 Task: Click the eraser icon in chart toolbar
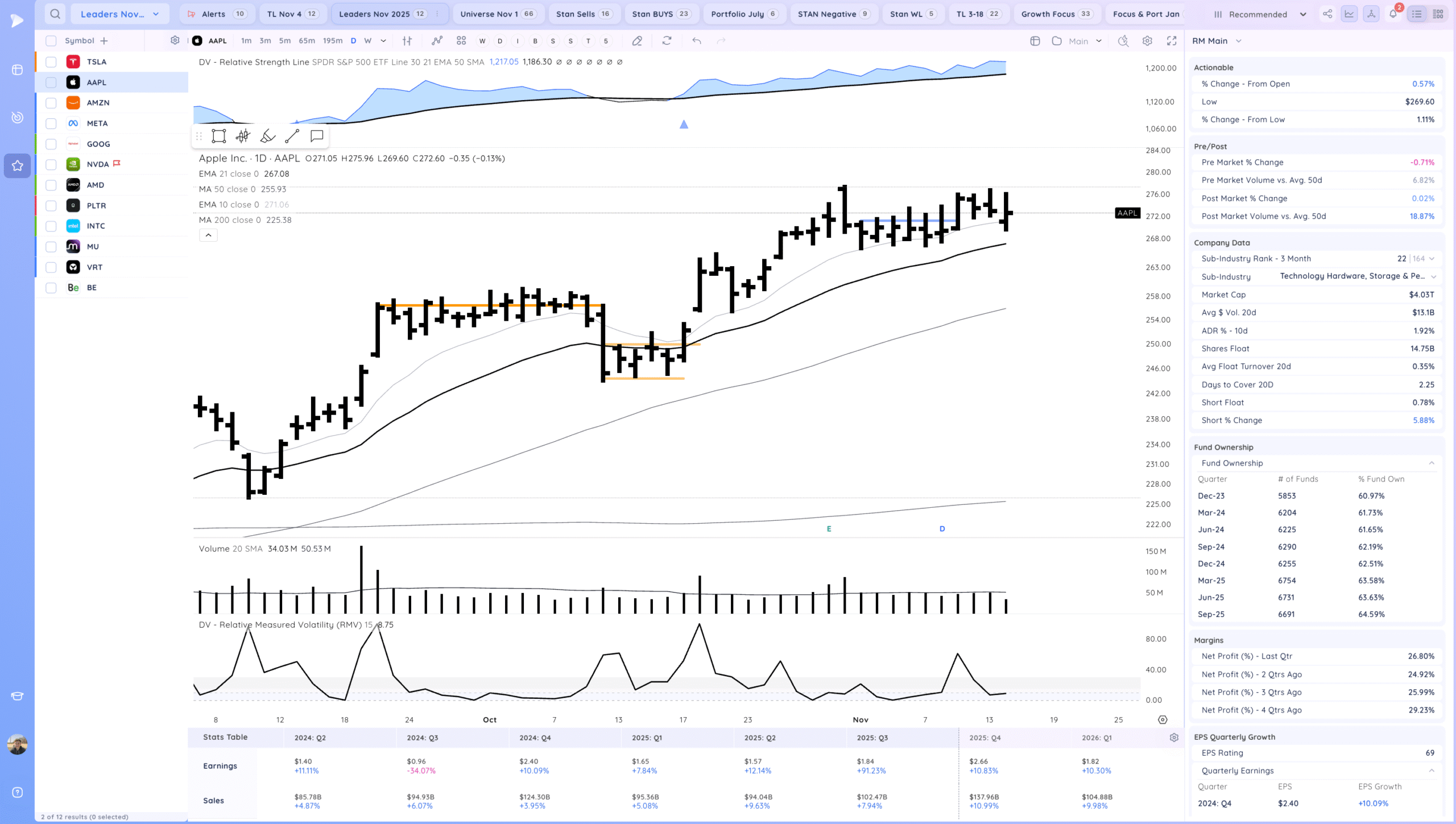637,41
